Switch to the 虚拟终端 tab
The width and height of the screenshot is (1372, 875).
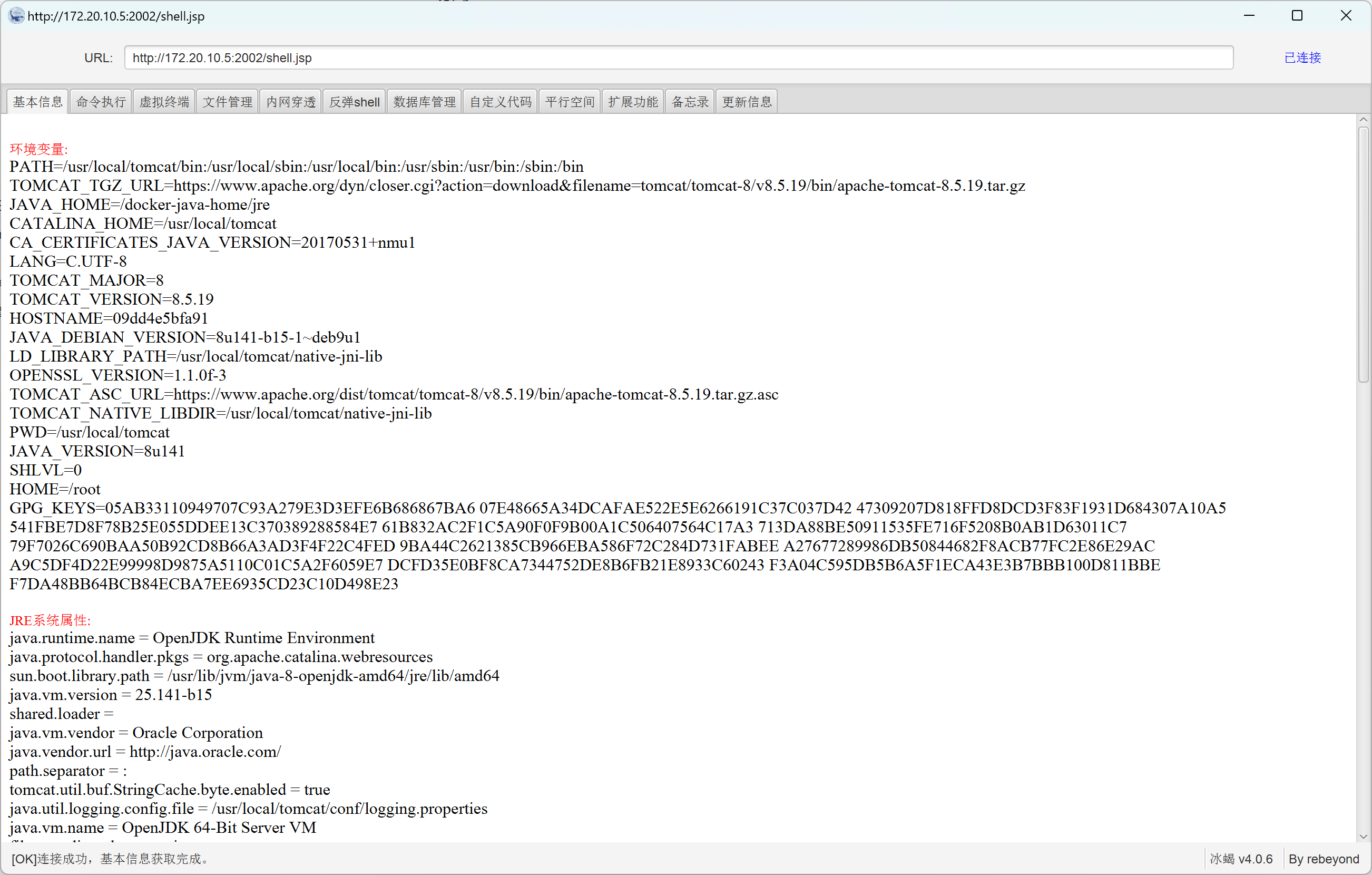pyautogui.click(x=164, y=102)
